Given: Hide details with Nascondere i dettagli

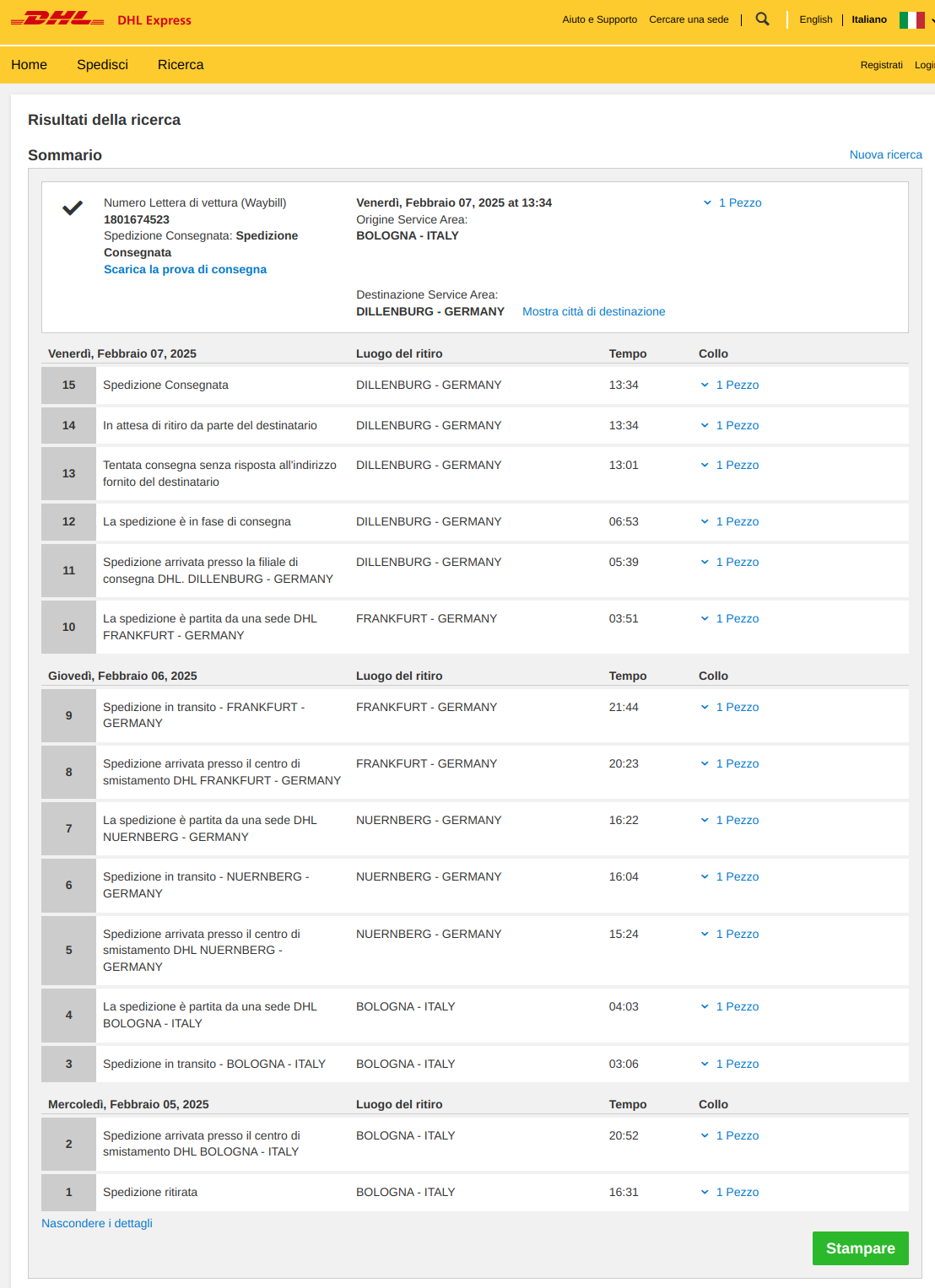Looking at the screenshot, I should (x=97, y=1223).
